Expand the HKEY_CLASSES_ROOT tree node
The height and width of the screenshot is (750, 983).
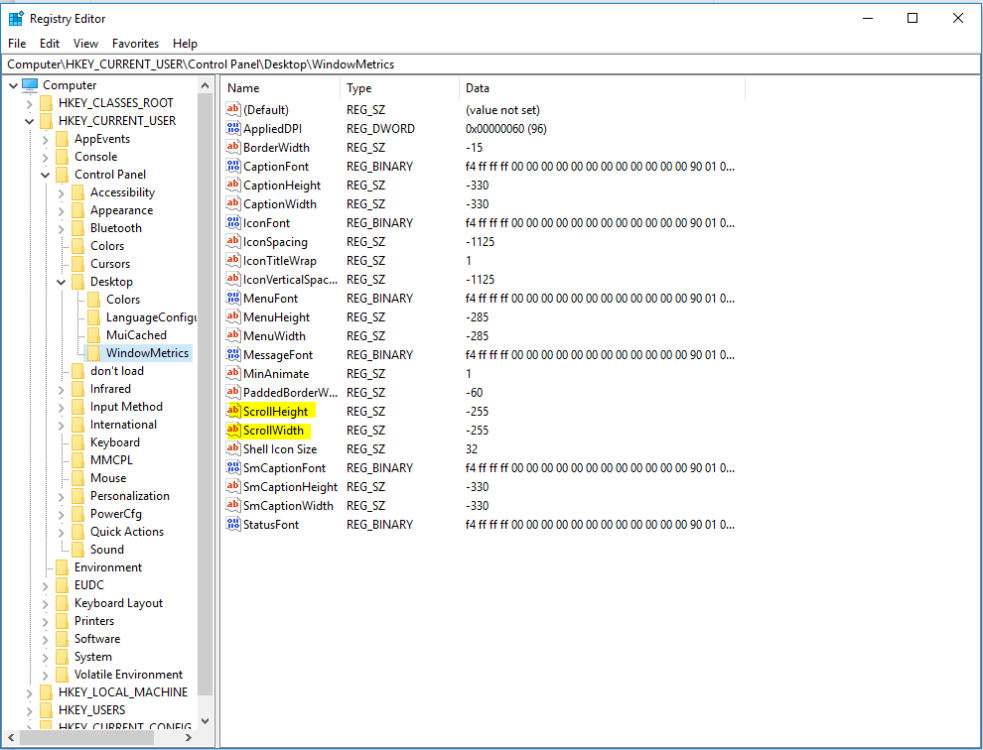[x=29, y=103]
